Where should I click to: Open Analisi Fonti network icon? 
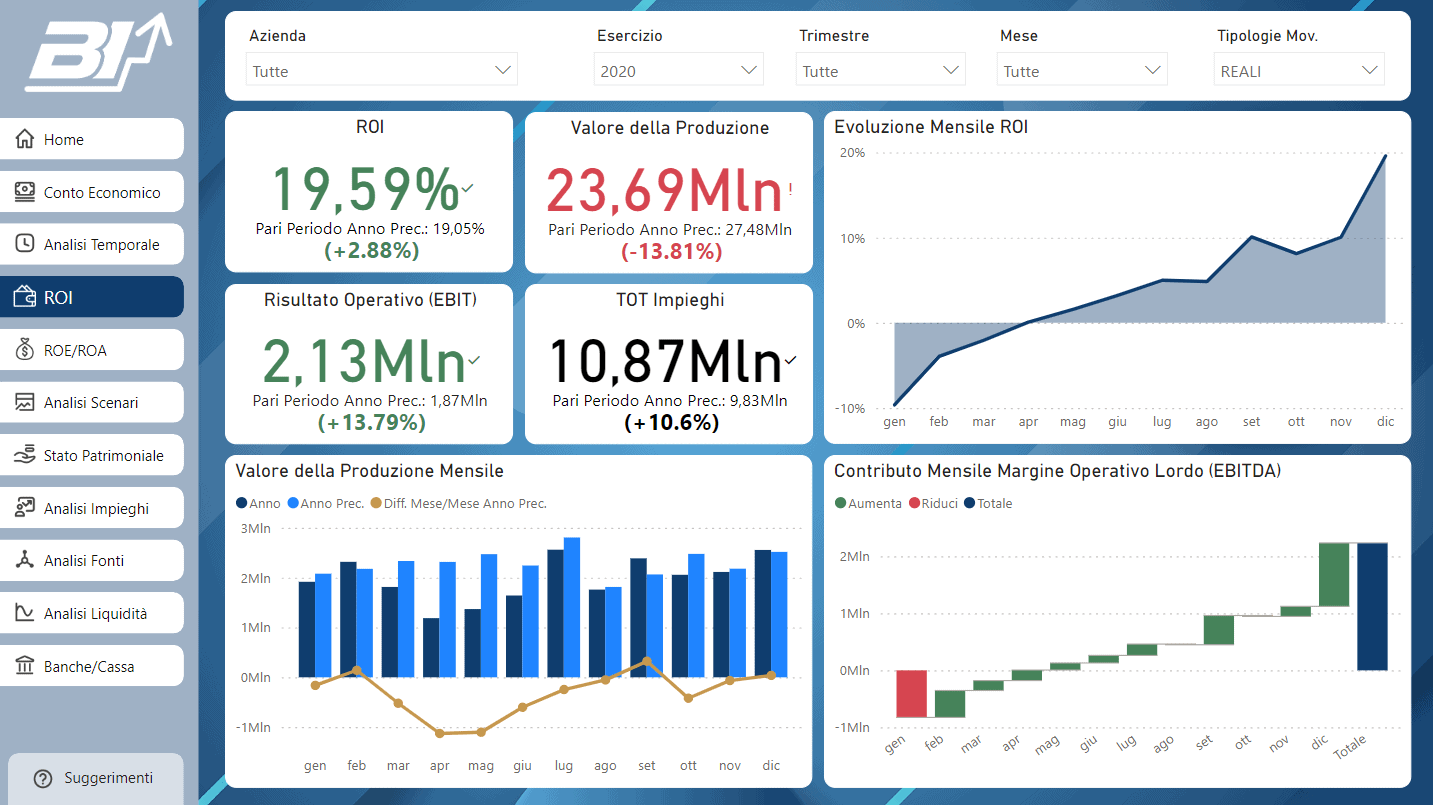pyautogui.click(x=25, y=560)
